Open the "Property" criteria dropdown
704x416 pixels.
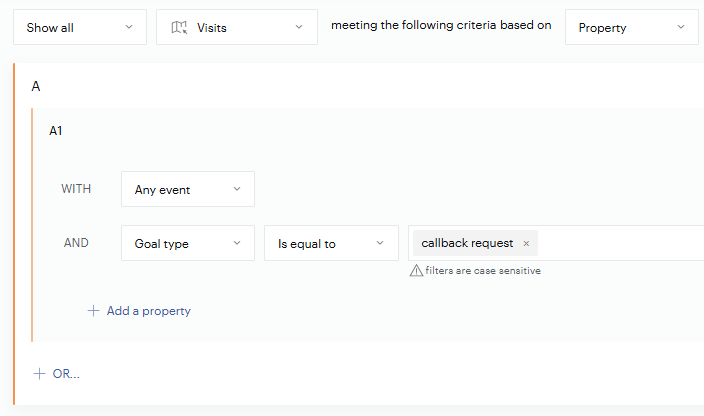(631, 28)
